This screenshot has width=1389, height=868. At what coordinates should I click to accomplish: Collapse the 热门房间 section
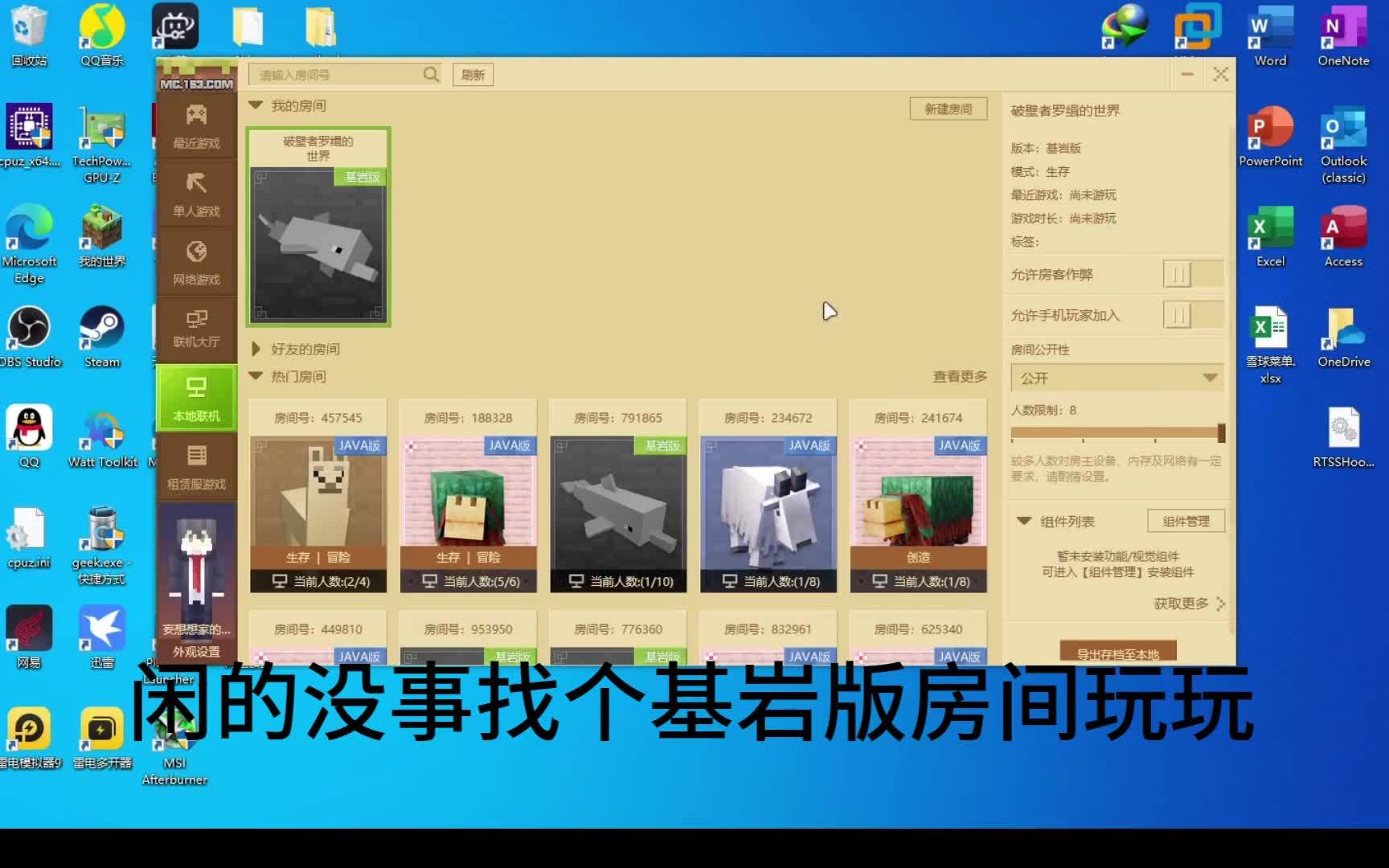256,375
